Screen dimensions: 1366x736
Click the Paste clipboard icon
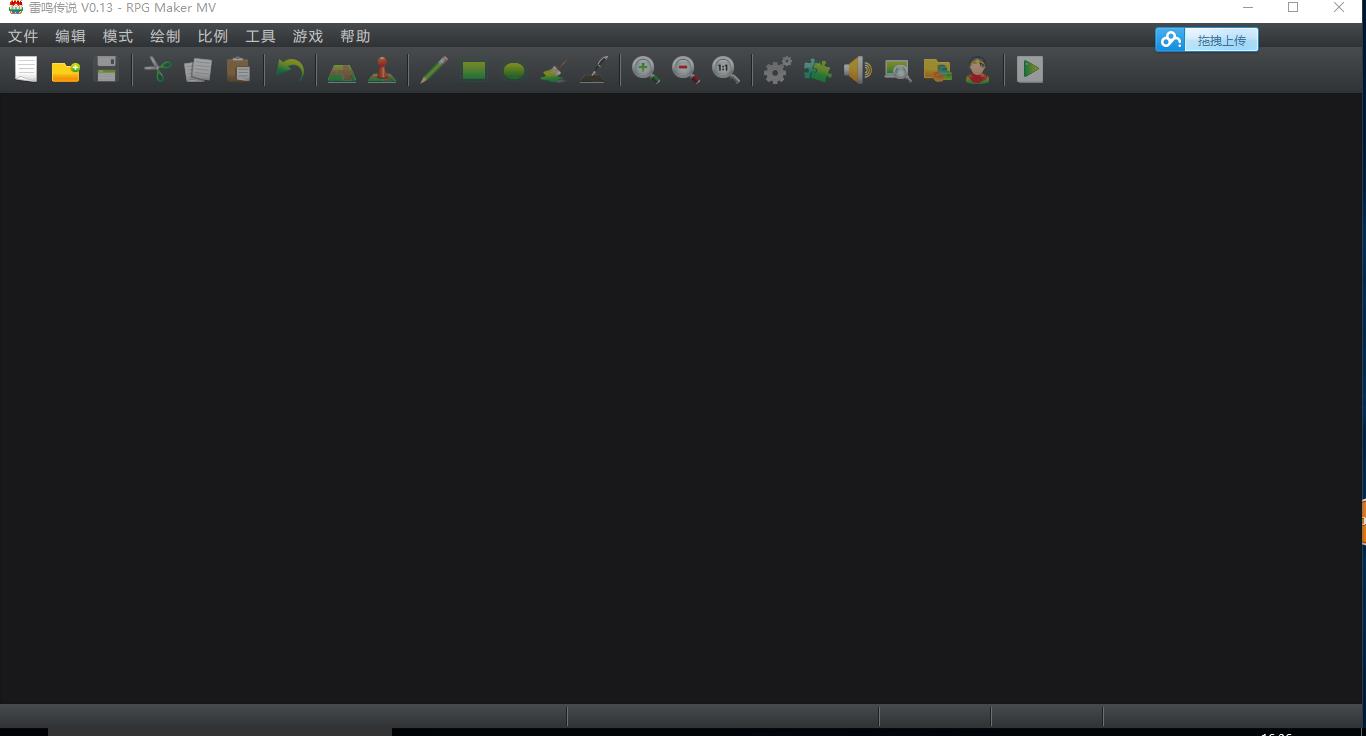[238, 70]
